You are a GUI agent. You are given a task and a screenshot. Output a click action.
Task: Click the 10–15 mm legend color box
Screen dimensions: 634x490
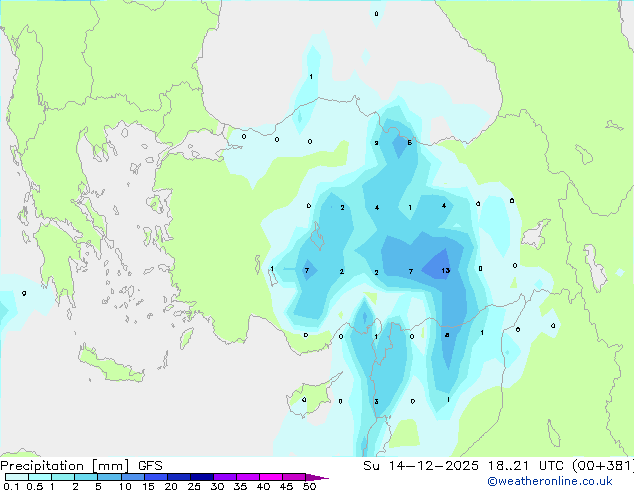click(132, 477)
